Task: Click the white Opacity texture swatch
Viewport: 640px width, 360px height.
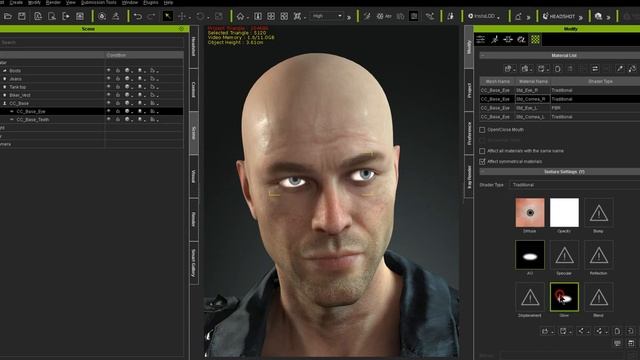Action: (x=564, y=213)
